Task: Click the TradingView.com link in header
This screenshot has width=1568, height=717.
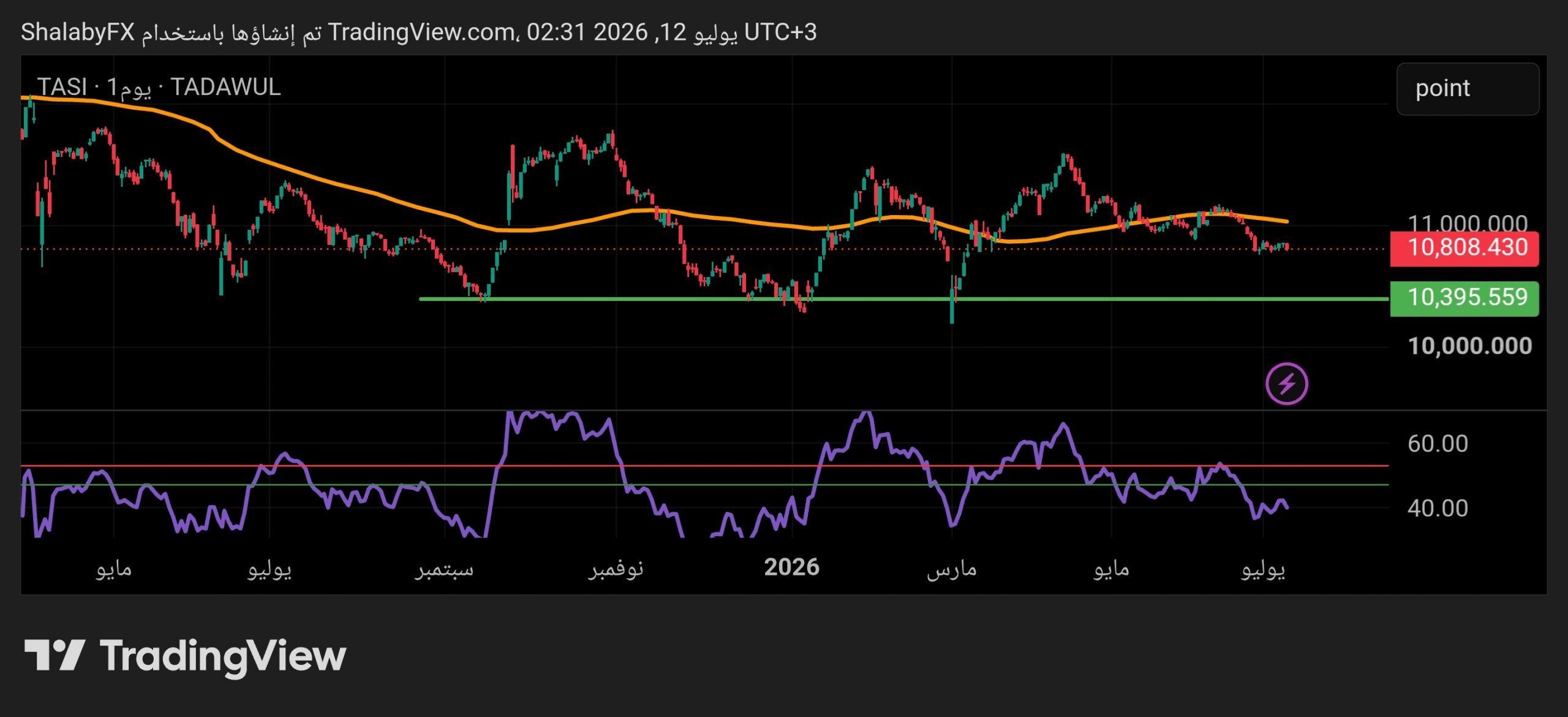Action: [421, 32]
